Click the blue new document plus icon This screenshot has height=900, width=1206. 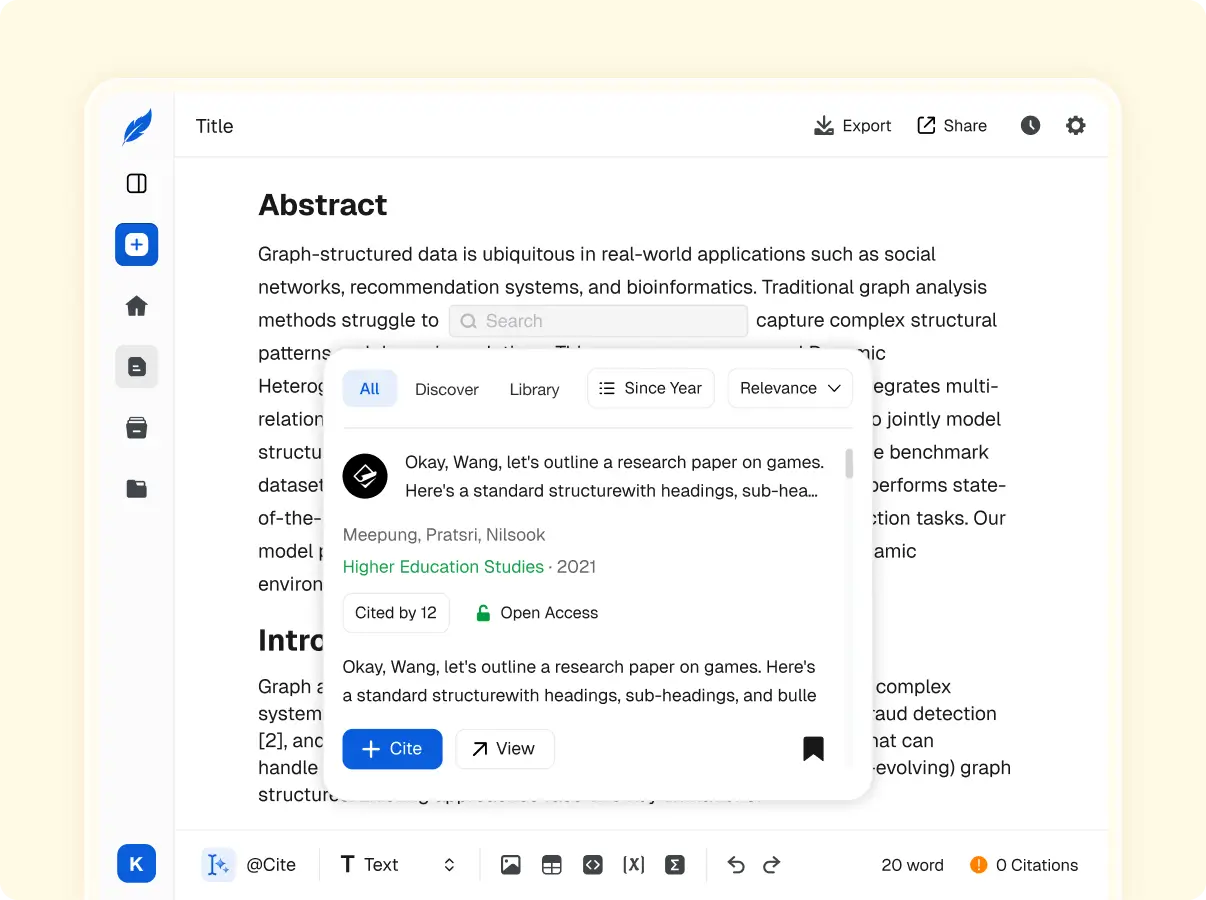[137, 244]
